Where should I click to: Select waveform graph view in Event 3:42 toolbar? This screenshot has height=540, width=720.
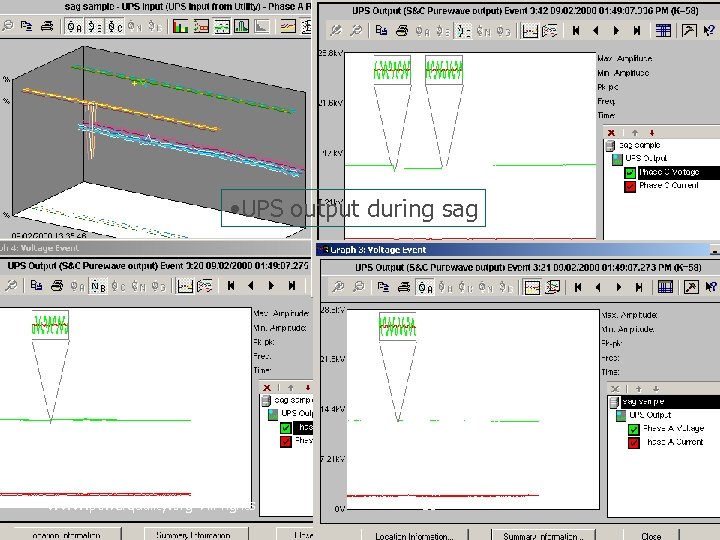click(x=550, y=31)
